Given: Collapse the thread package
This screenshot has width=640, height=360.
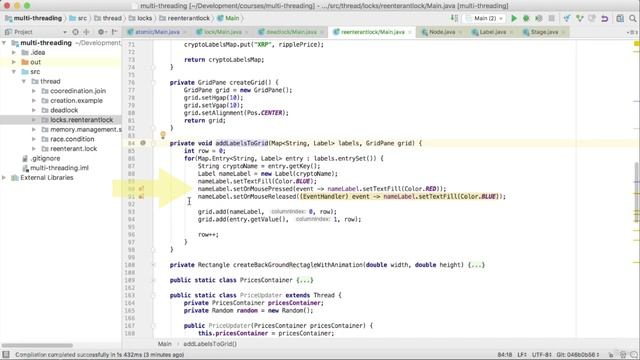Looking at the screenshot, I should [24, 82].
